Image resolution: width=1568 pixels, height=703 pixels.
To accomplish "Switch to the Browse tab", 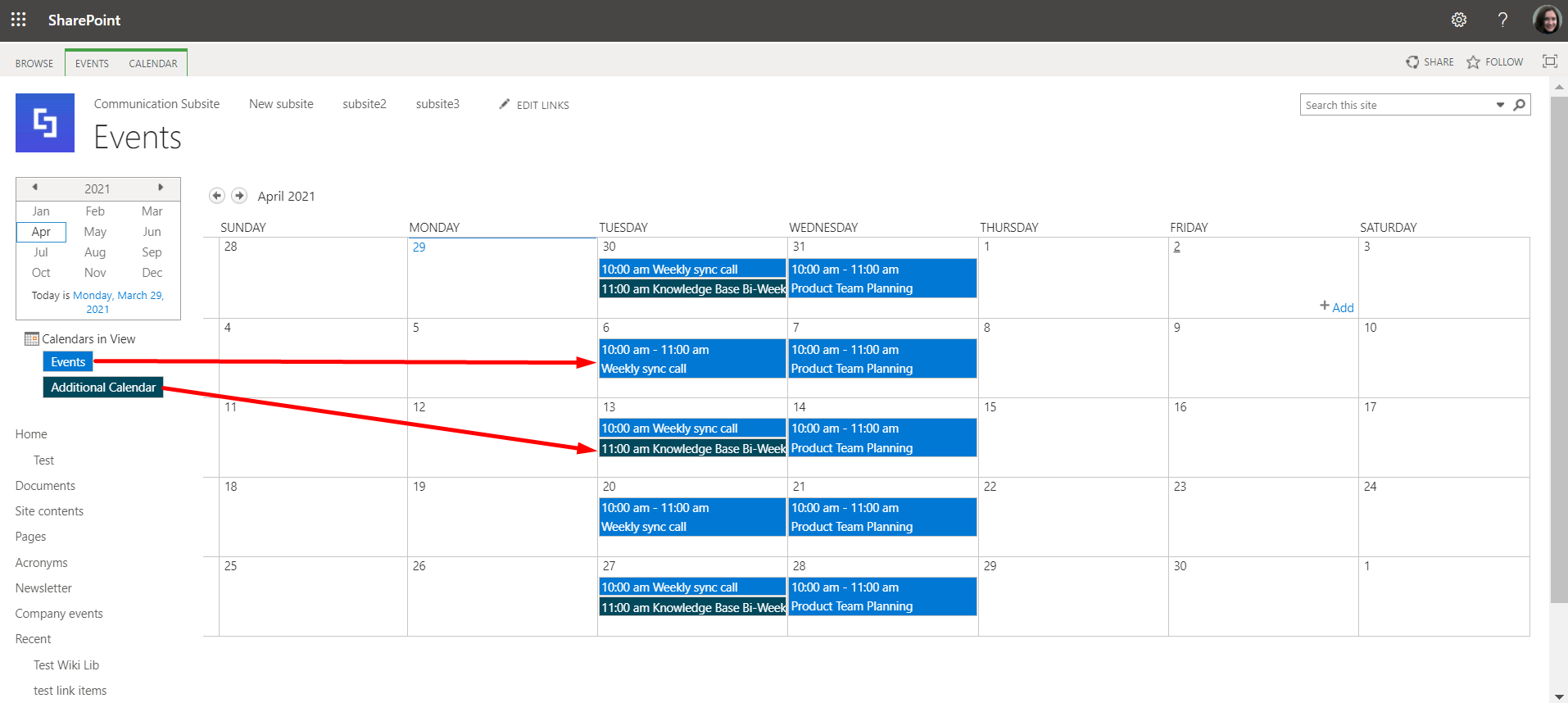I will tap(34, 63).
